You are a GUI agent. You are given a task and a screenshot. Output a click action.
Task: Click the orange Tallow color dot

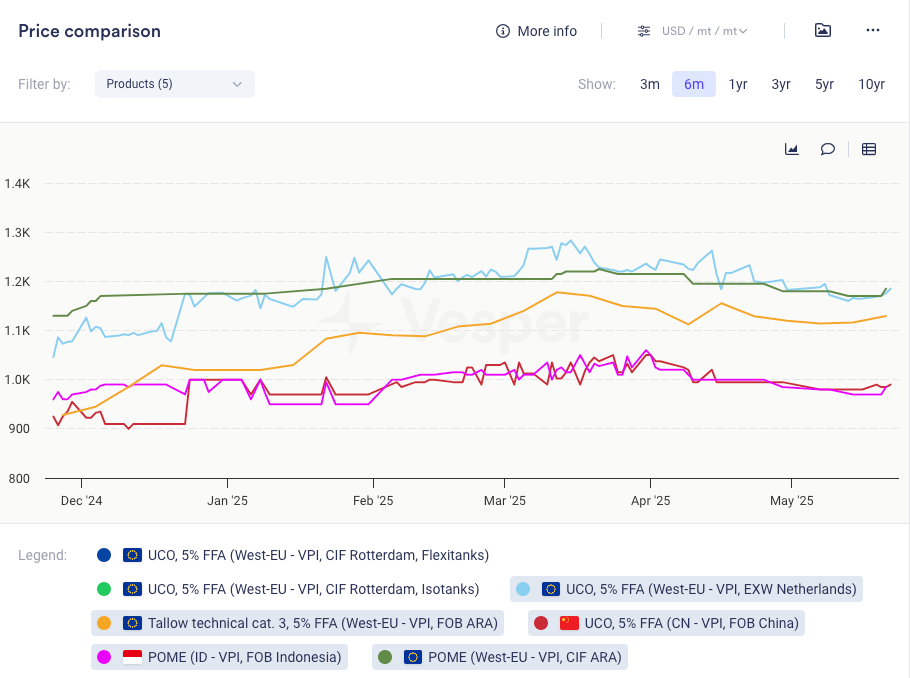click(104, 623)
